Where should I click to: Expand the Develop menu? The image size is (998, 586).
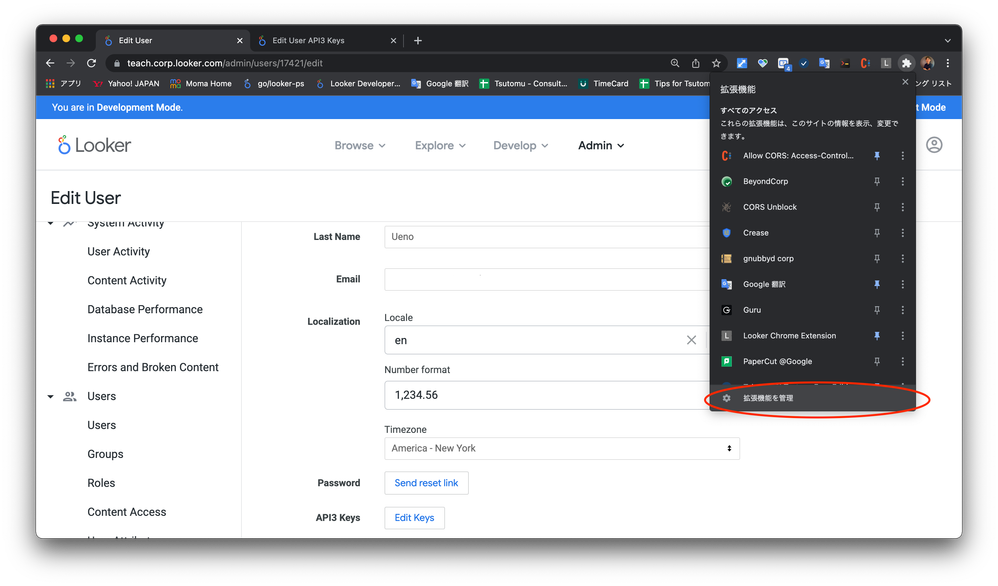520,145
